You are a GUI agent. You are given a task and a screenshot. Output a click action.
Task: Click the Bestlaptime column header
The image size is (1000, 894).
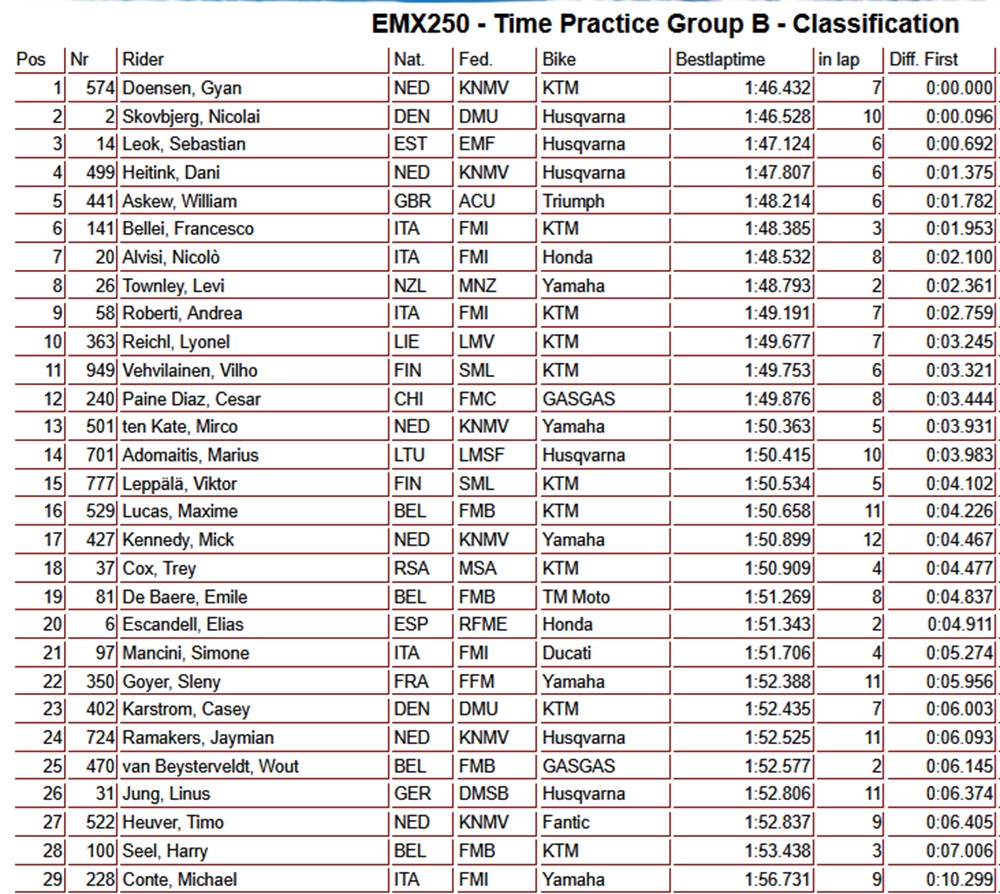720,59
